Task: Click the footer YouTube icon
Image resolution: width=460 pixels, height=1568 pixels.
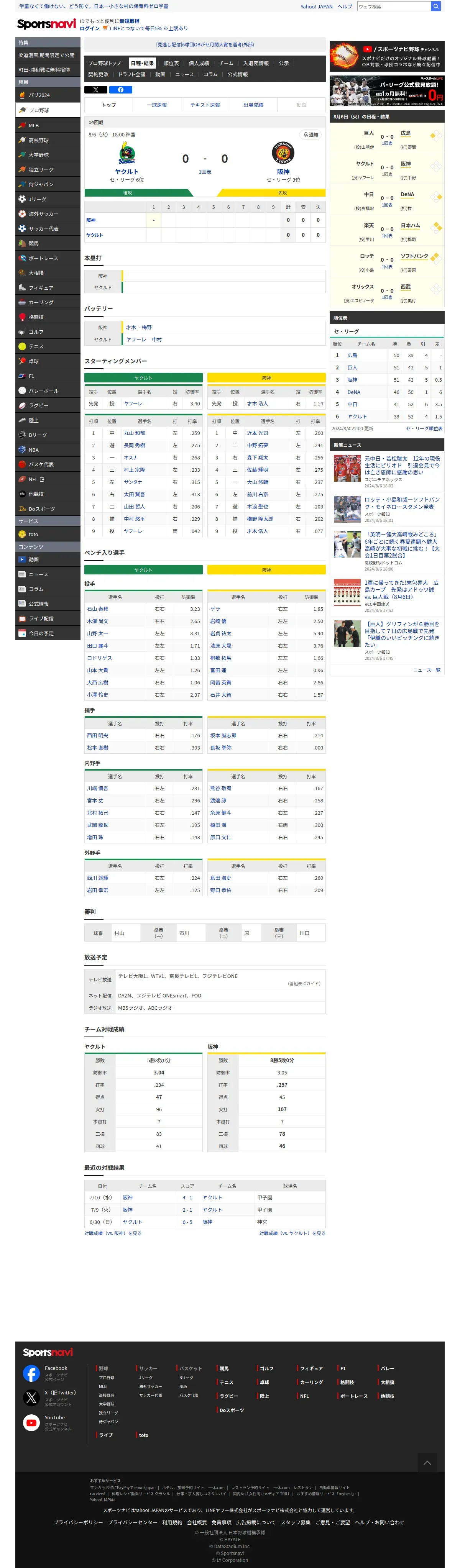Action: pyautogui.click(x=31, y=1422)
